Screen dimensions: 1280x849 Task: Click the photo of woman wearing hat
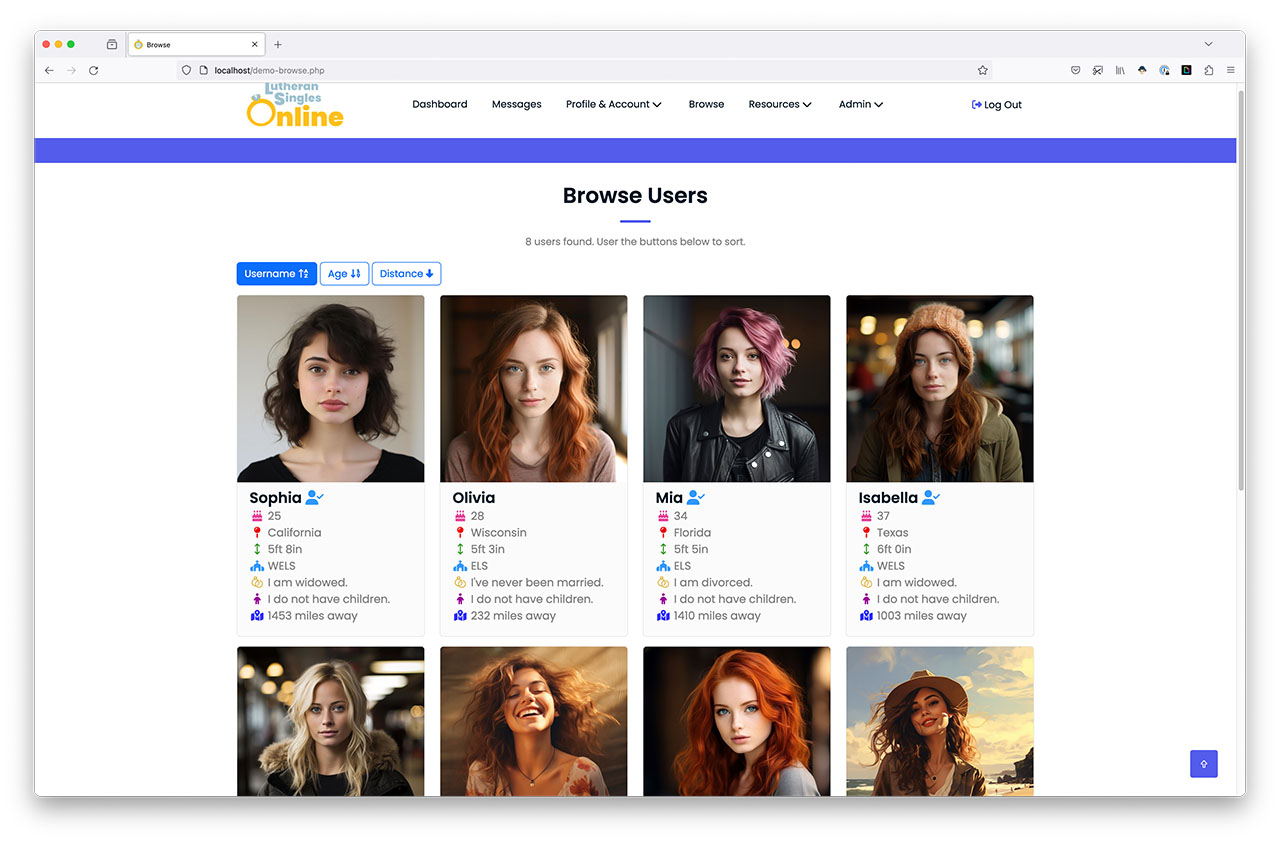(940, 721)
